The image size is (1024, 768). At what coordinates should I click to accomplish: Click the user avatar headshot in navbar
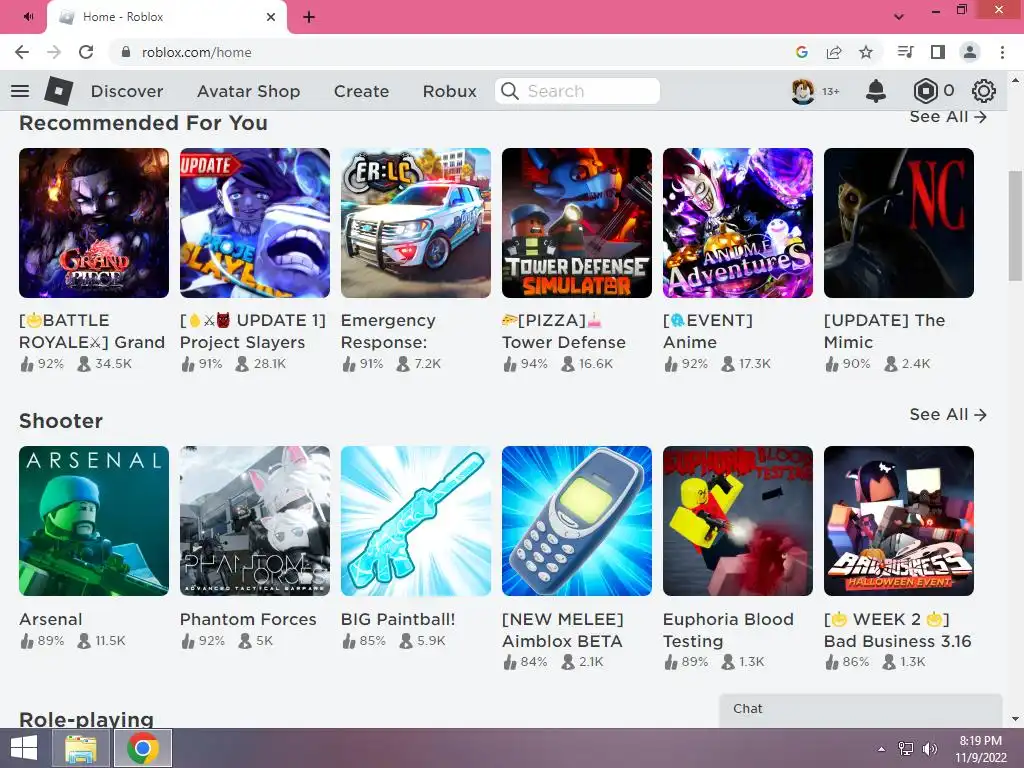click(803, 91)
